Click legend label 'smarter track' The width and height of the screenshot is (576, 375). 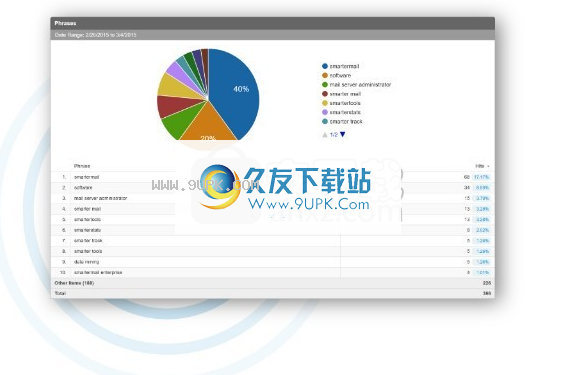click(x=346, y=121)
